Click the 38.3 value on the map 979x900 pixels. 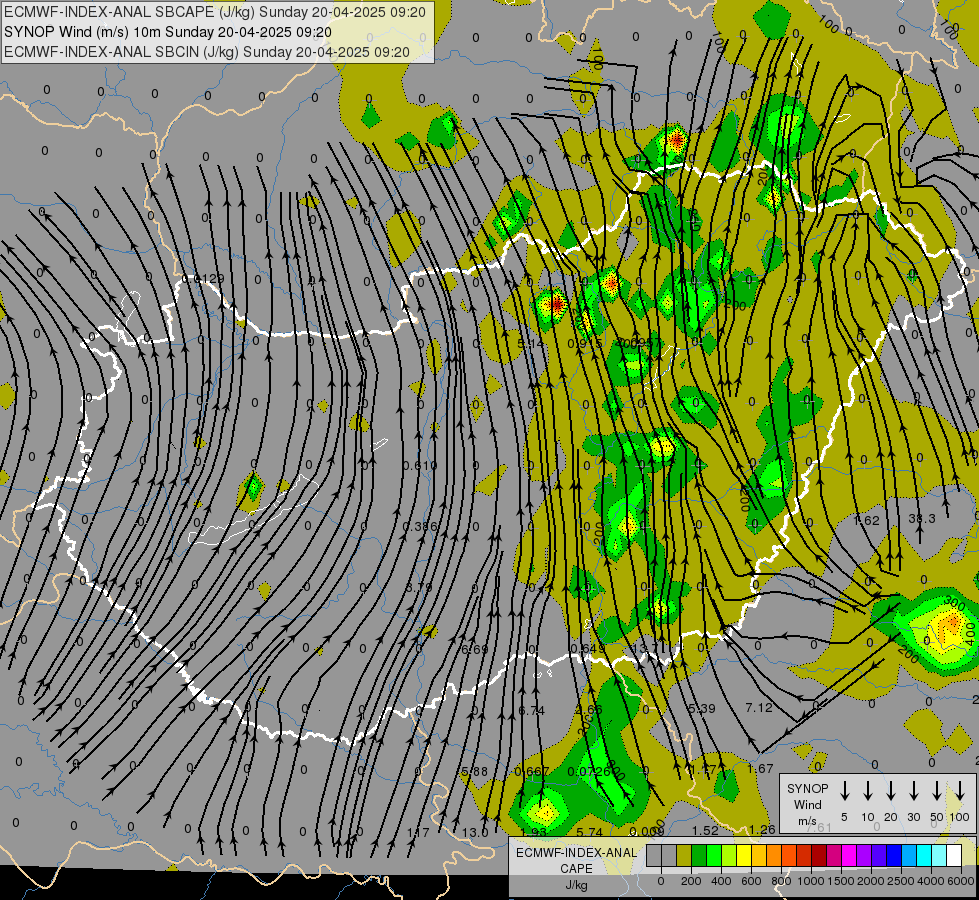point(922,518)
